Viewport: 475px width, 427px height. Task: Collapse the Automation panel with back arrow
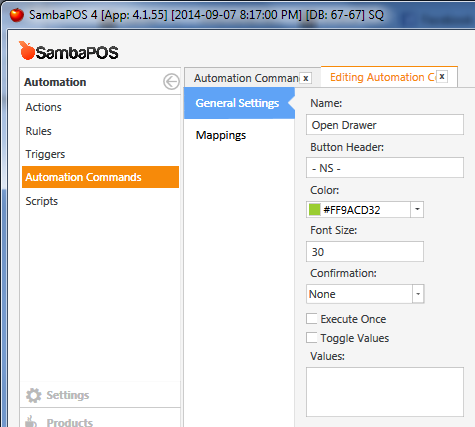[171, 82]
